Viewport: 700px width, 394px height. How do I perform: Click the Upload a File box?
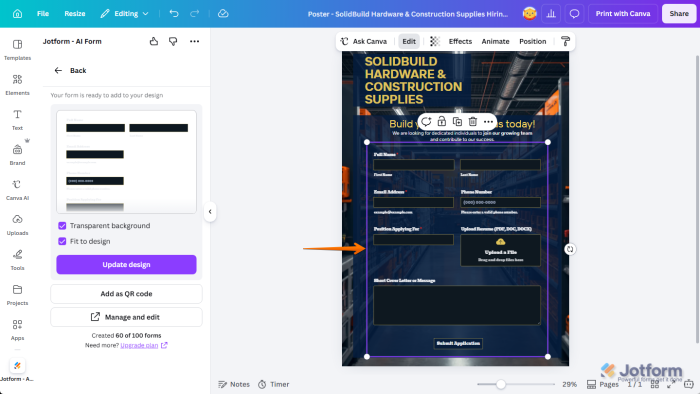point(500,250)
